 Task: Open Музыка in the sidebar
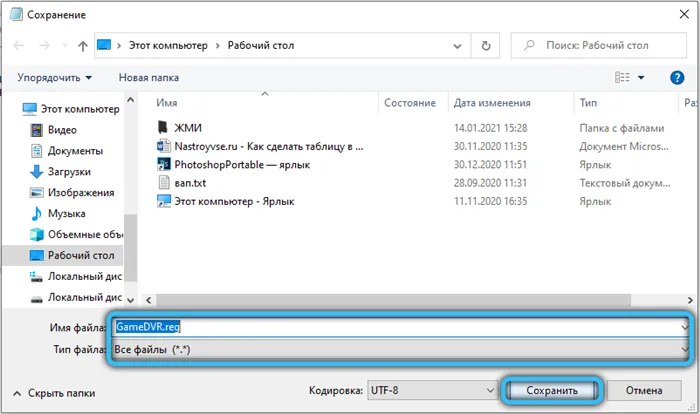click(x=67, y=214)
